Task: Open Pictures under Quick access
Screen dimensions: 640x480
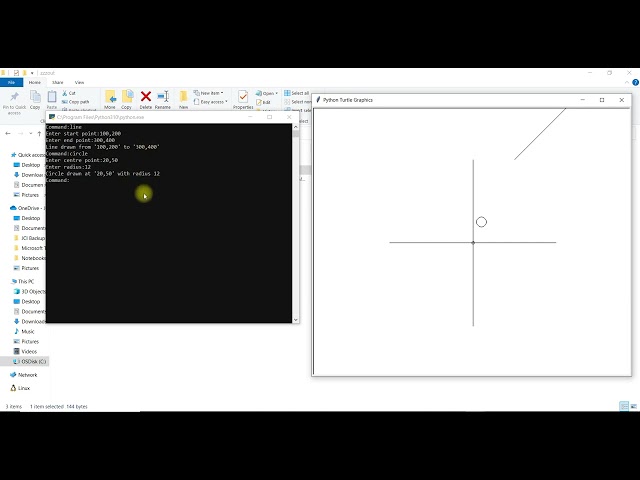Action: click(26, 195)
